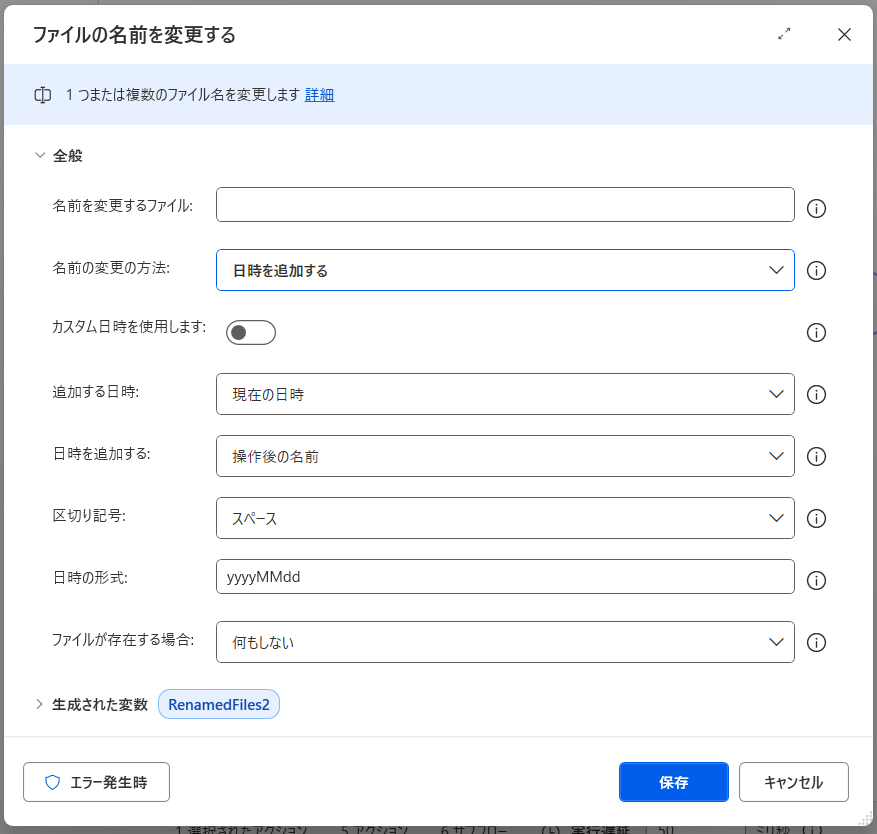The image size is (877, 834).
Task: Expand the 生成された変数 section
Action: 40,704
